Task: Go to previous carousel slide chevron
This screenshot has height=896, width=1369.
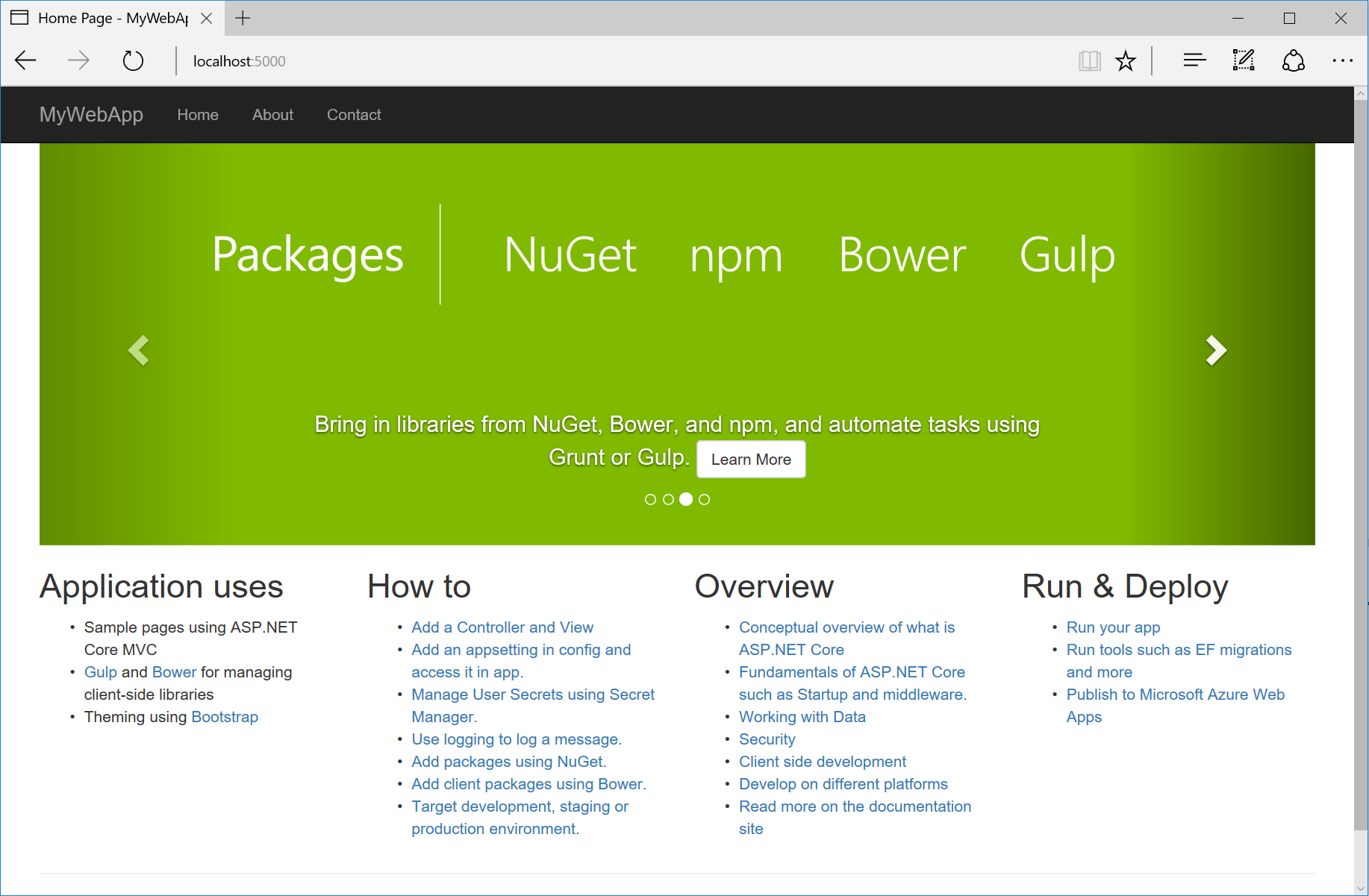Action: tap(139, 350)
